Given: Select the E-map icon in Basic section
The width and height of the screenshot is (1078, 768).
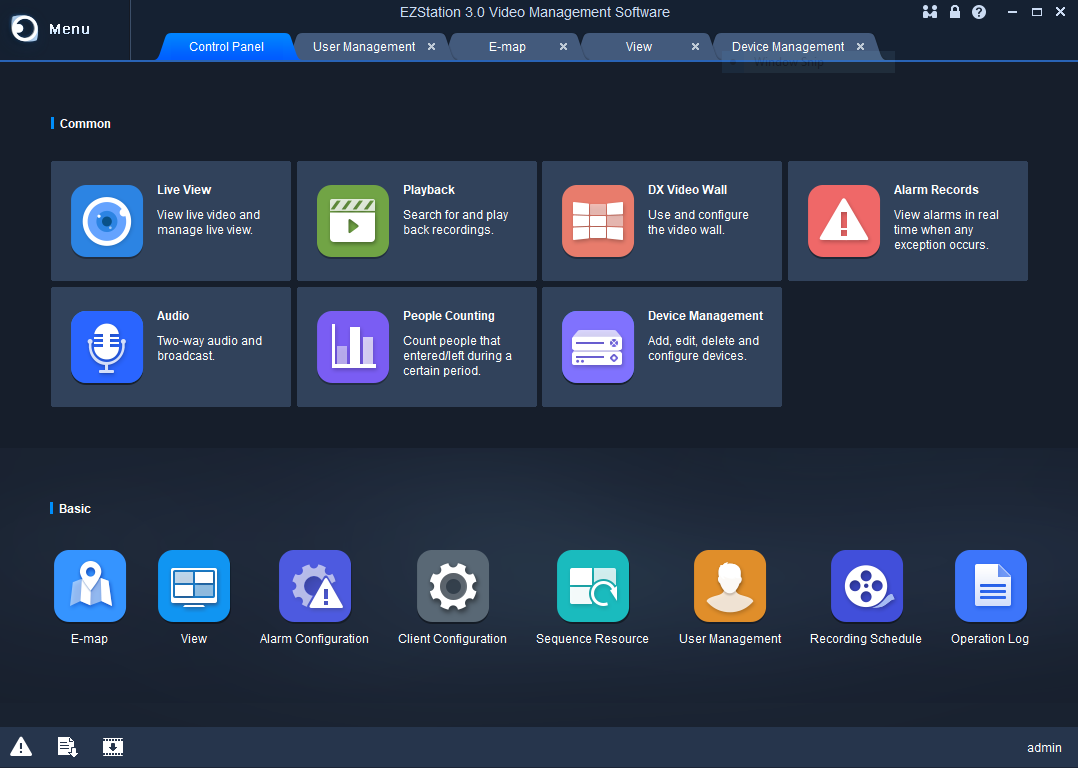Looking at the screenshot, I should click(x=89, y=586).
